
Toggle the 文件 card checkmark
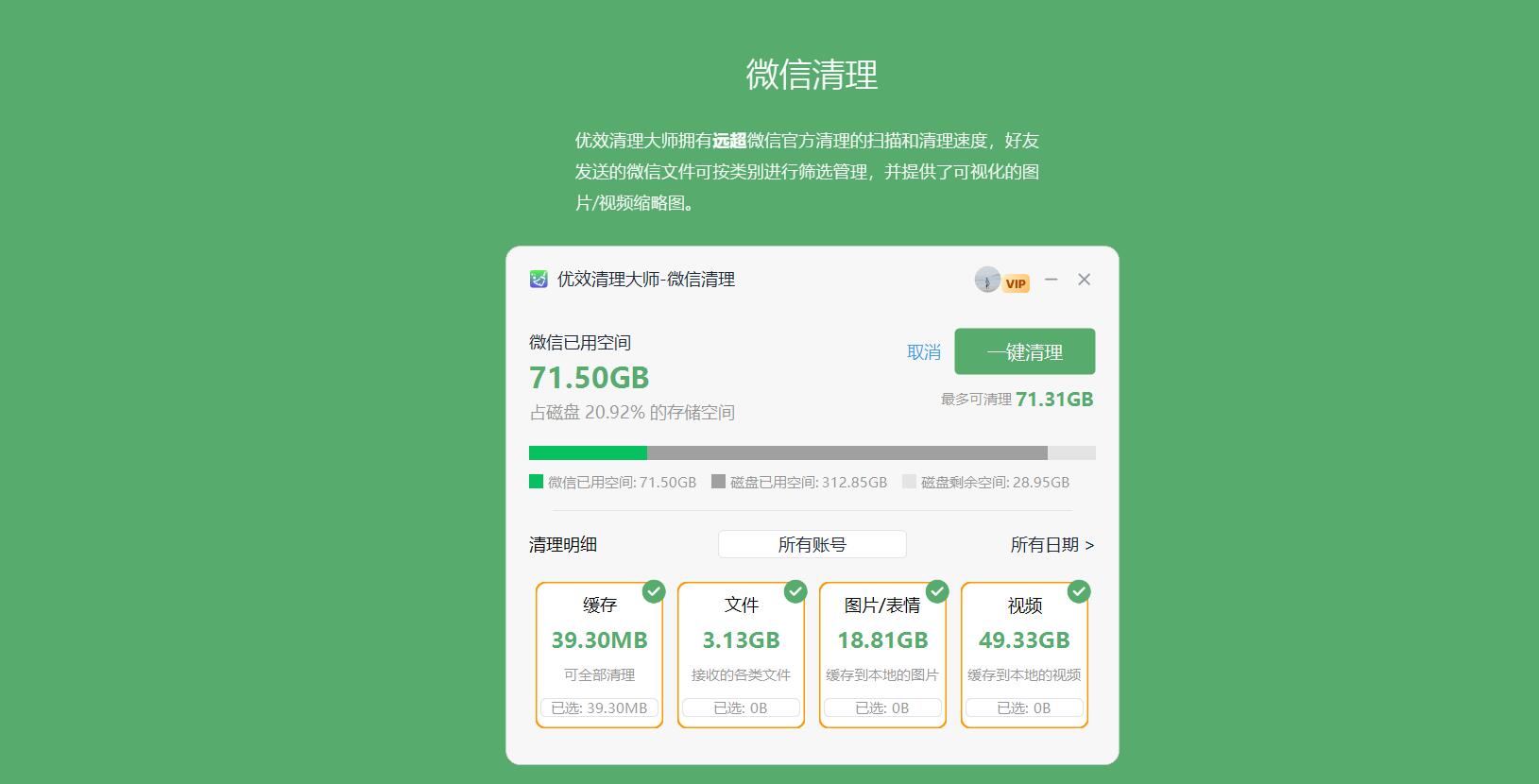point(795,591)
